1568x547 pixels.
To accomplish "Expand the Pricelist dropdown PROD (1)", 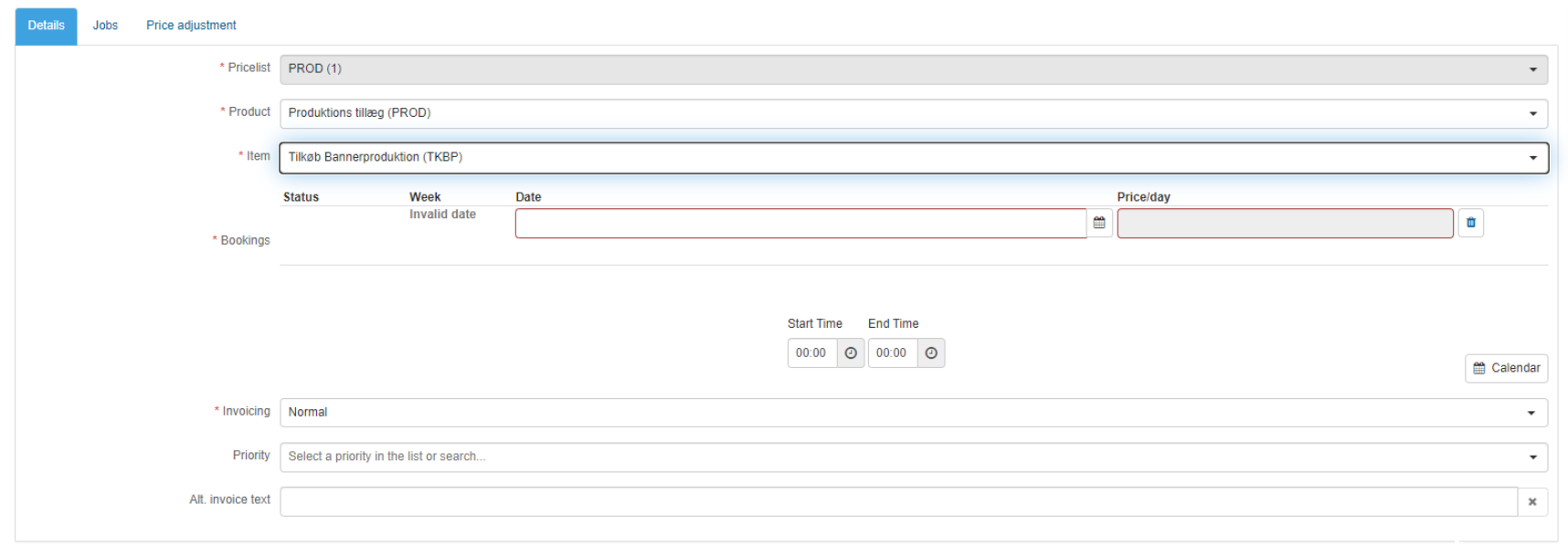I will pos(914,69).
